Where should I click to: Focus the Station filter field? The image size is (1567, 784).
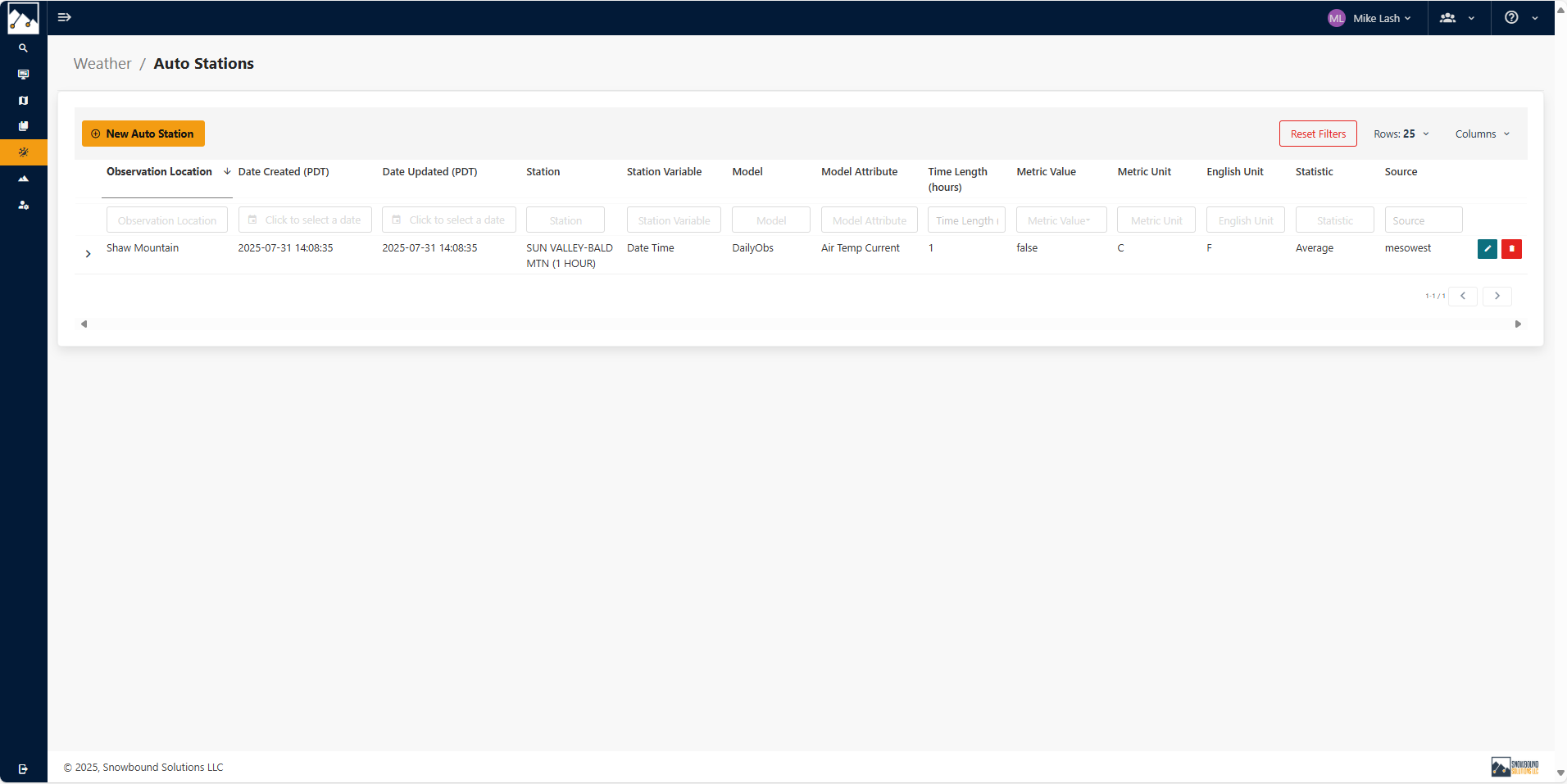(x=565, y=220)
